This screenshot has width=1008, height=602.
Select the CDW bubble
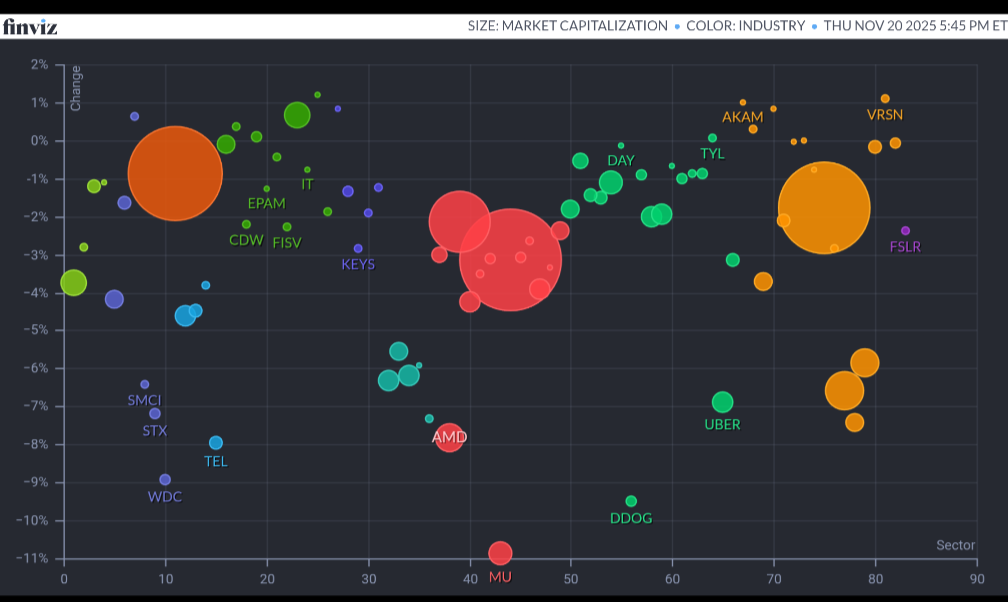coord(246,224)
